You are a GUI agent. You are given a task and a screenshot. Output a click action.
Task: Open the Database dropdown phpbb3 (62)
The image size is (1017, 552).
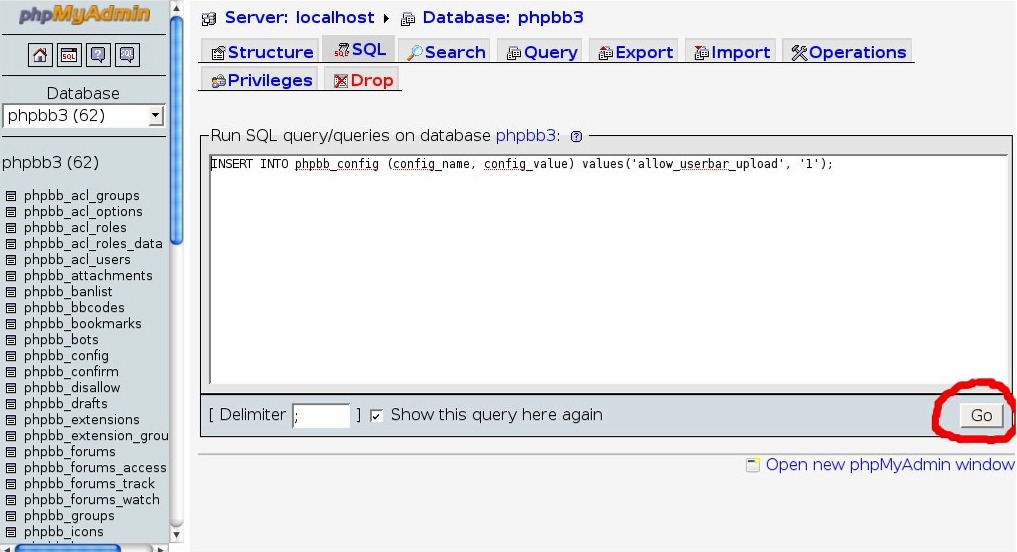point(84,116)
